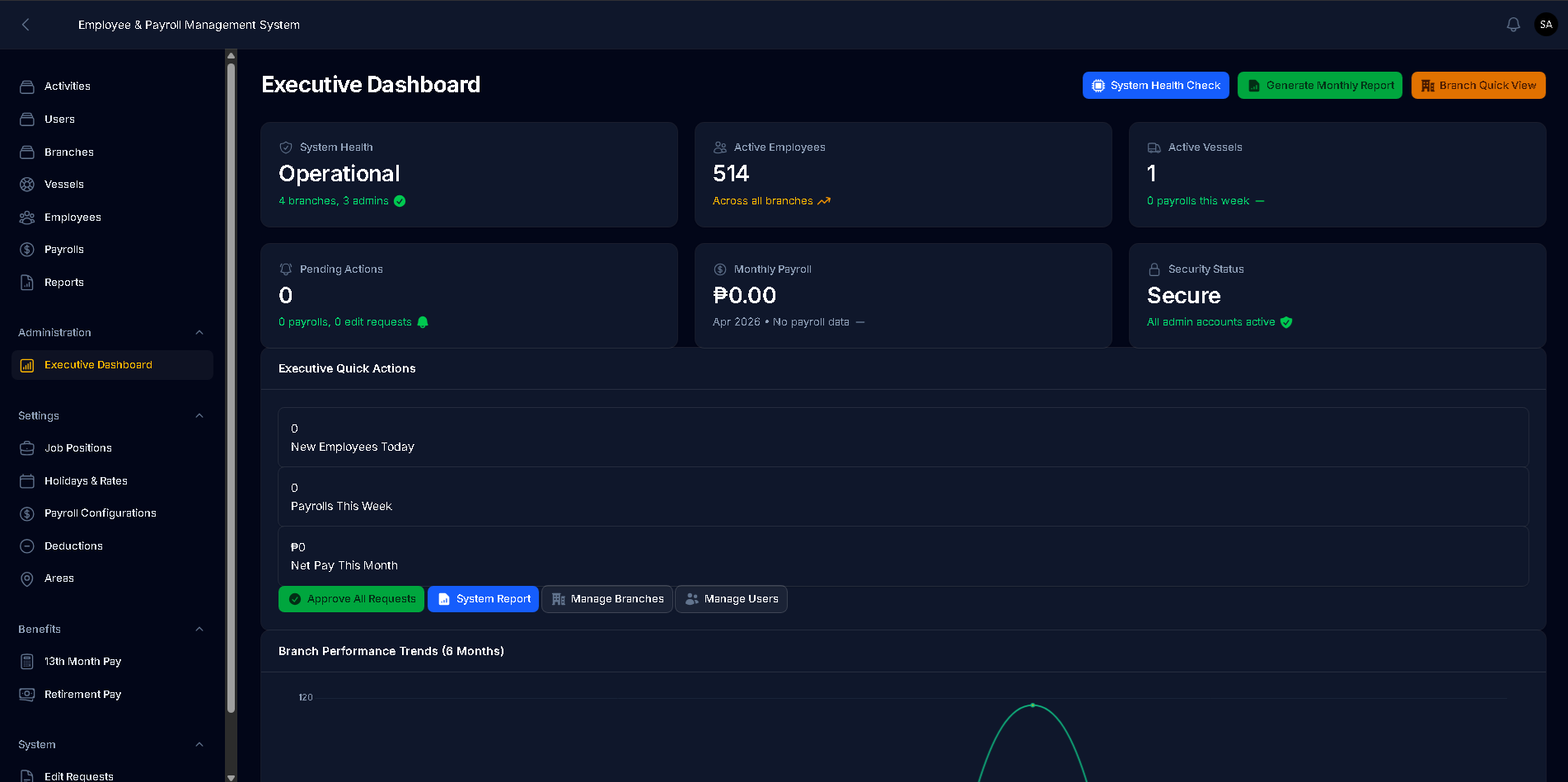Click the Pending Actions bell icon

[286, 269]
